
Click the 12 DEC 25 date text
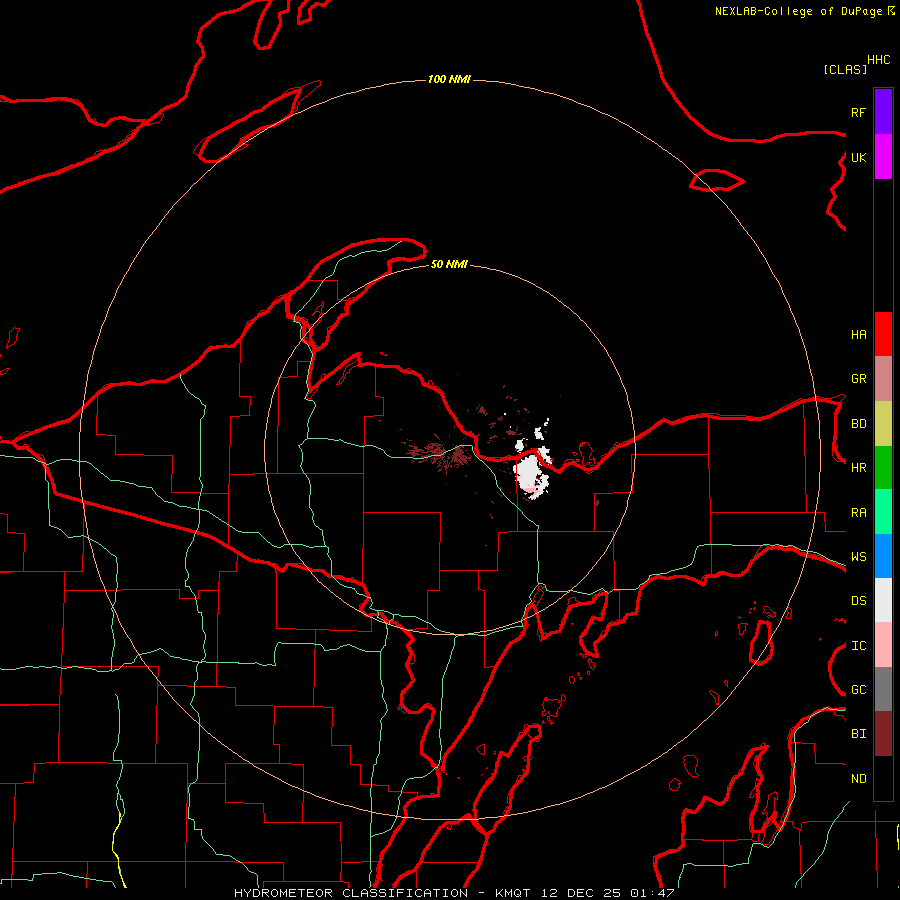point(581,893)
